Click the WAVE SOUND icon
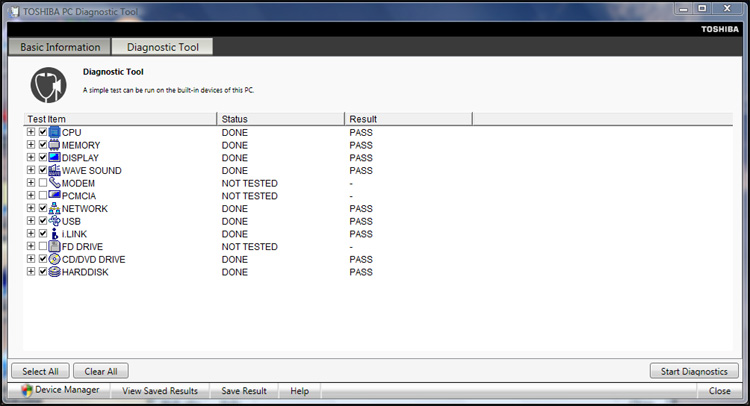 [55, 170]
